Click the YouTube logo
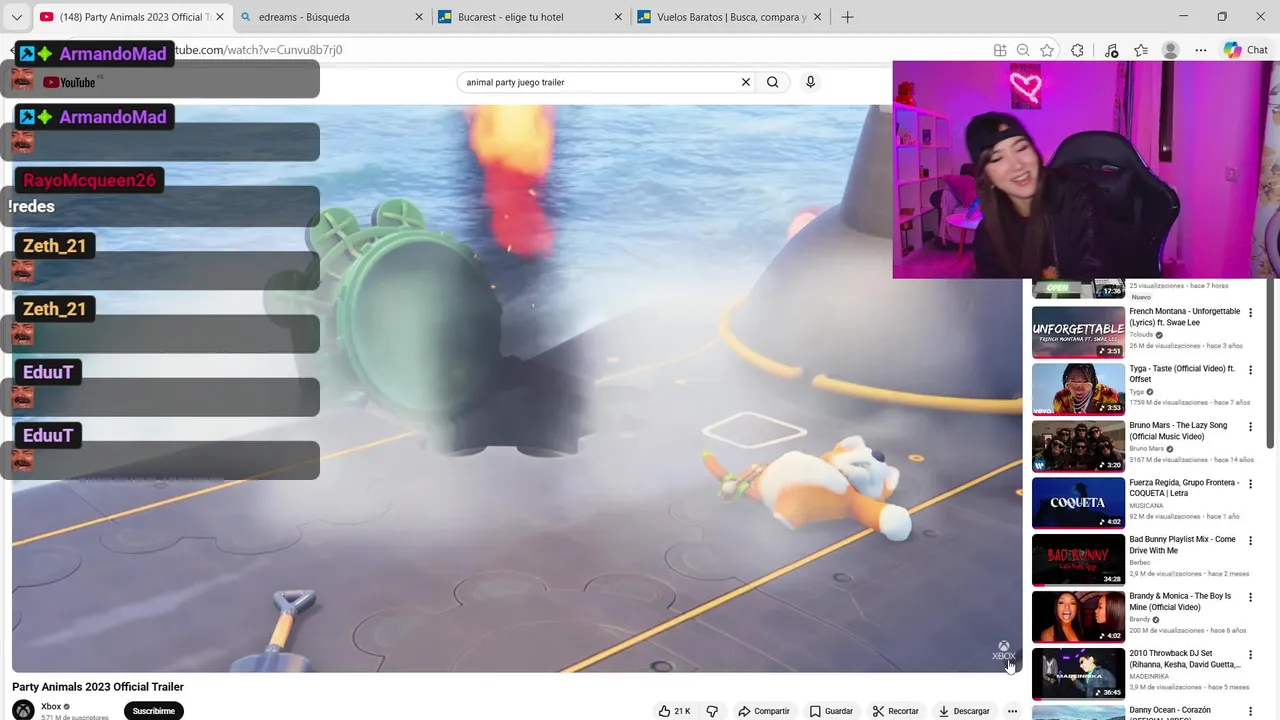Screen dimensions: 1280x720 coord(69,82)
